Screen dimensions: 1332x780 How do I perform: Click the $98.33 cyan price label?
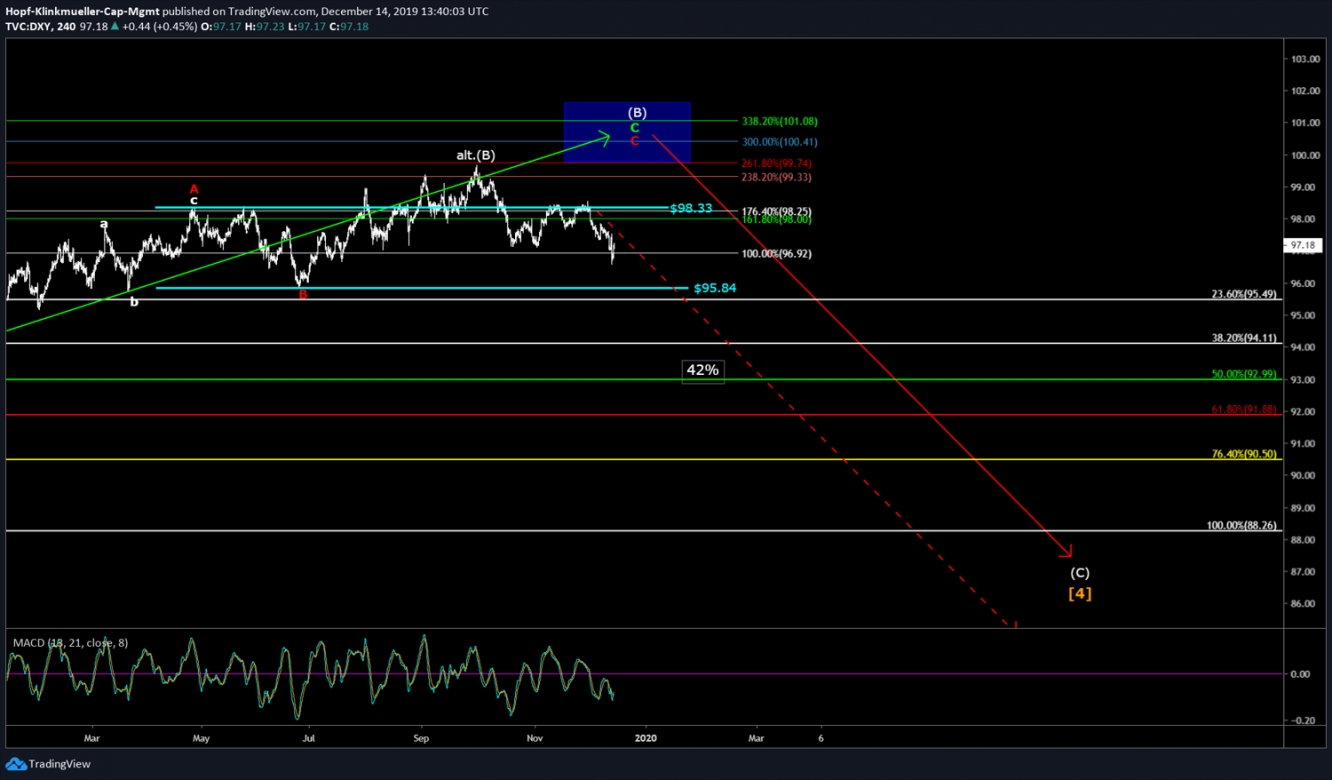pyautogui.click(x=691, y=208)
